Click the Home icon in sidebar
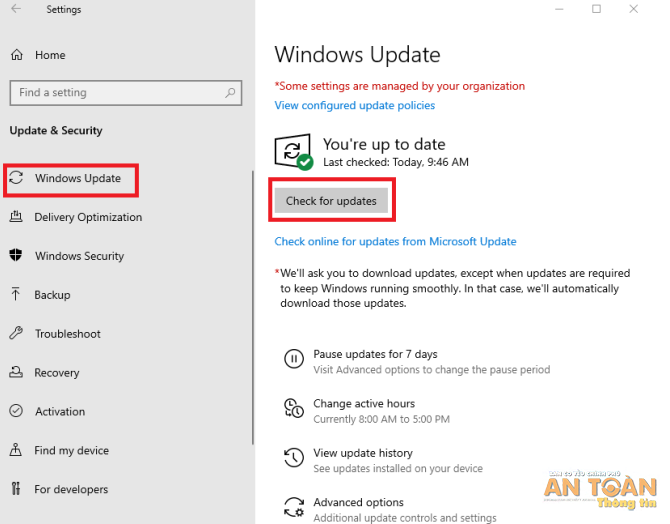Viewport: 670px width, 524px height. pos(16,55)
